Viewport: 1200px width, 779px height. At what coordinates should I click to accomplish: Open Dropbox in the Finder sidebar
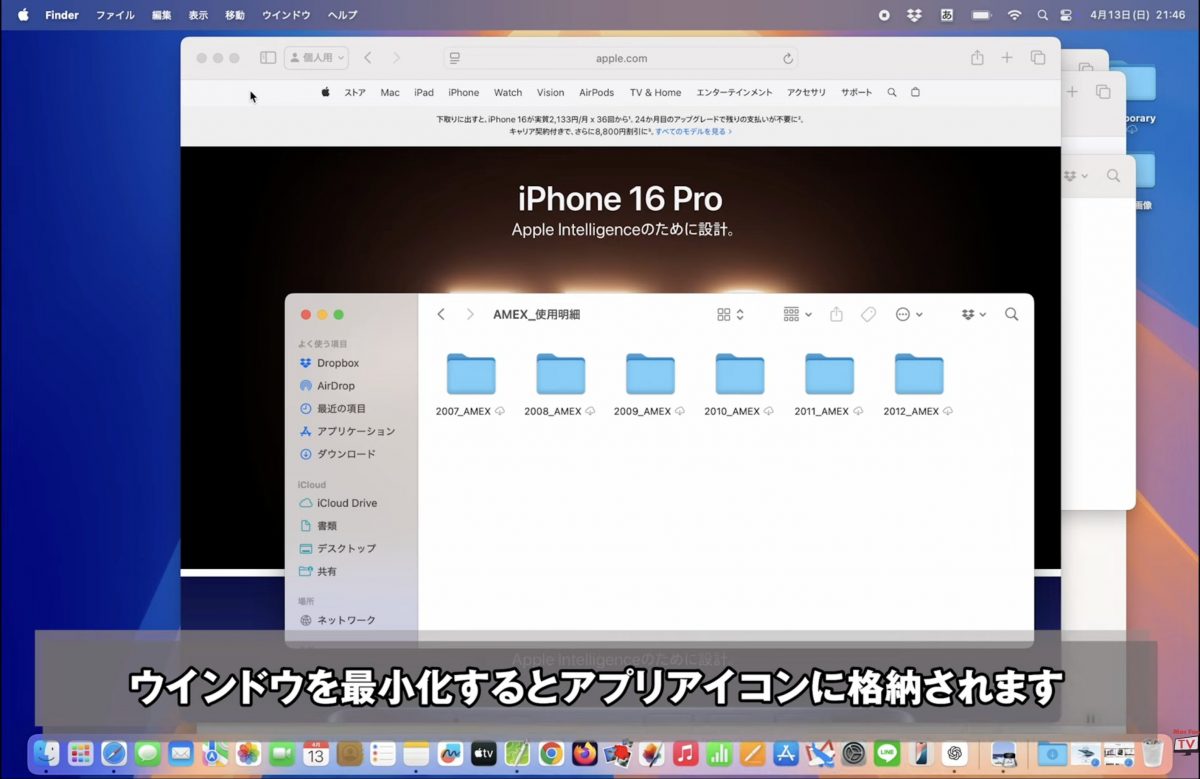pos(337,363)
